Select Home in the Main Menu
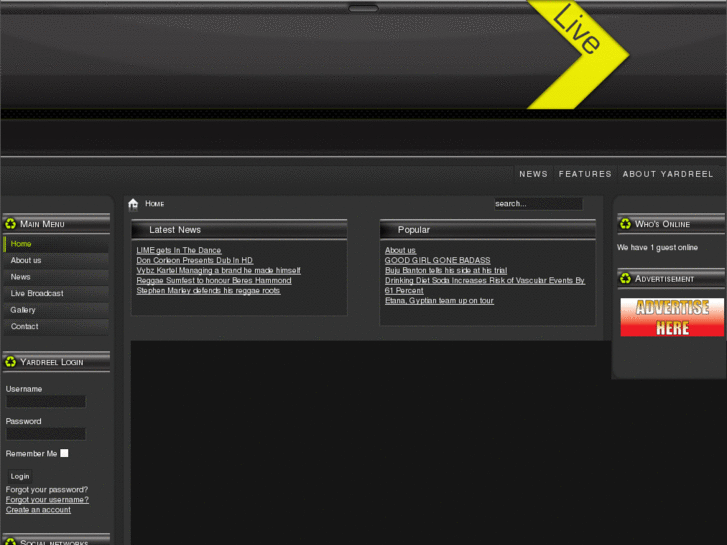The image size is (727, 545). (x=56, y=244)
